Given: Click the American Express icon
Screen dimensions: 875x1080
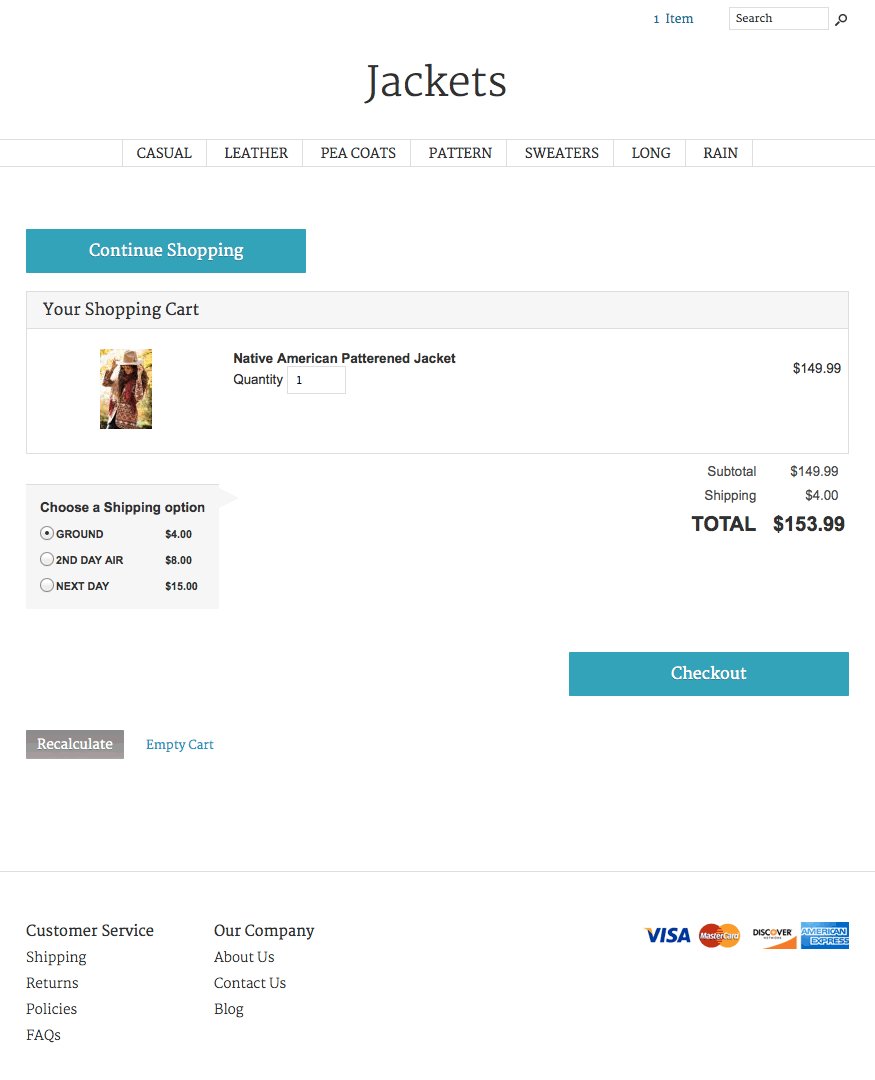Looking at the screenshot, I should click(825, 936).
